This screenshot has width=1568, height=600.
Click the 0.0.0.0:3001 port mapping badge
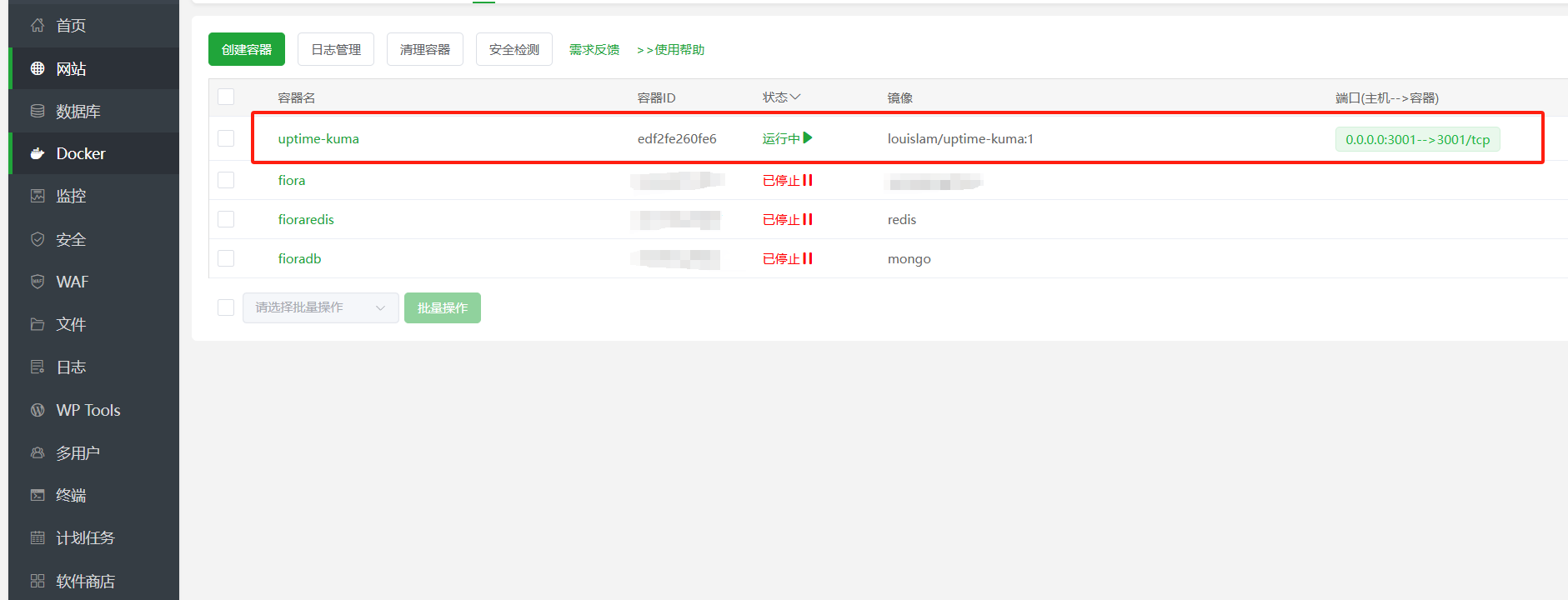click(x=1417, y=139)
